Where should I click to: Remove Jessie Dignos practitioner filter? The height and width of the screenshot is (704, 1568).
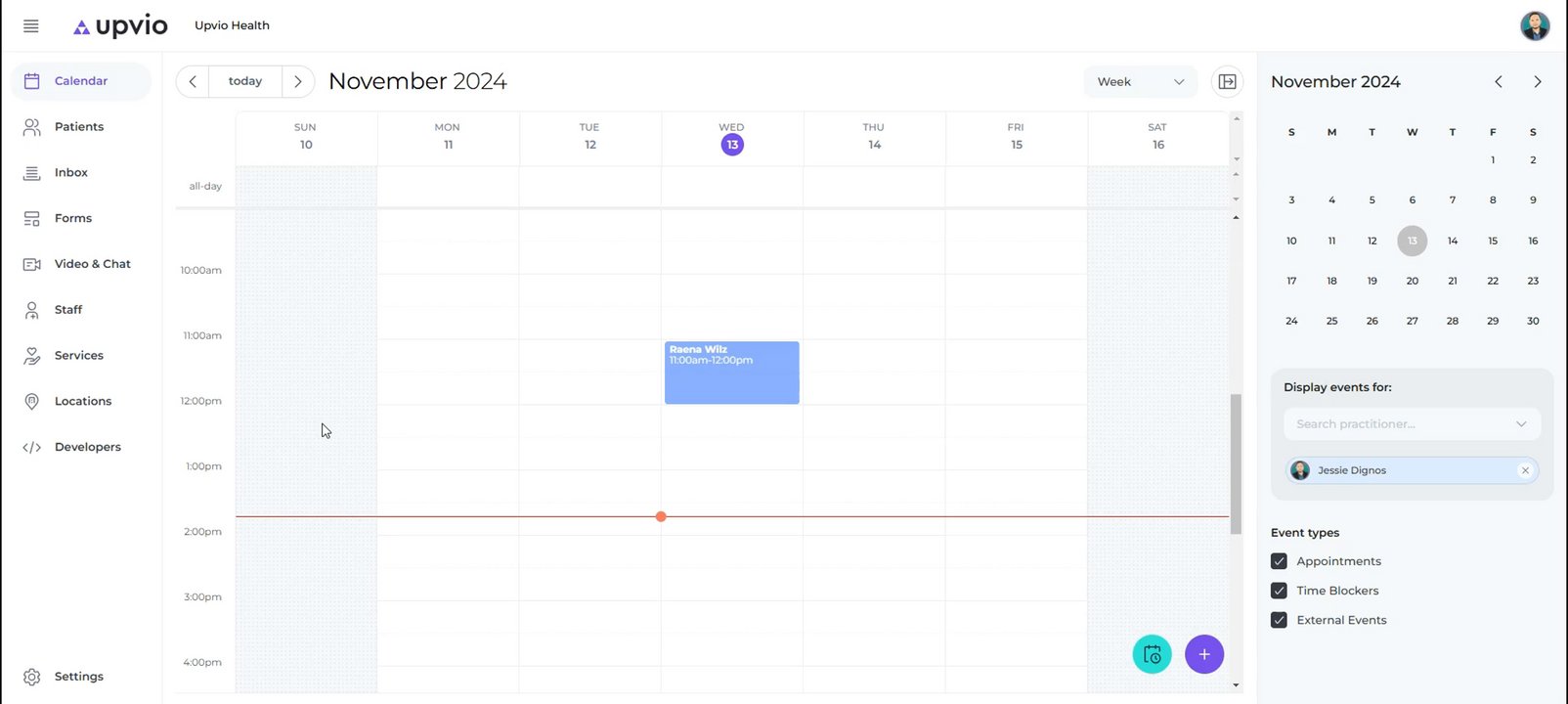(x=1525, y=470)
